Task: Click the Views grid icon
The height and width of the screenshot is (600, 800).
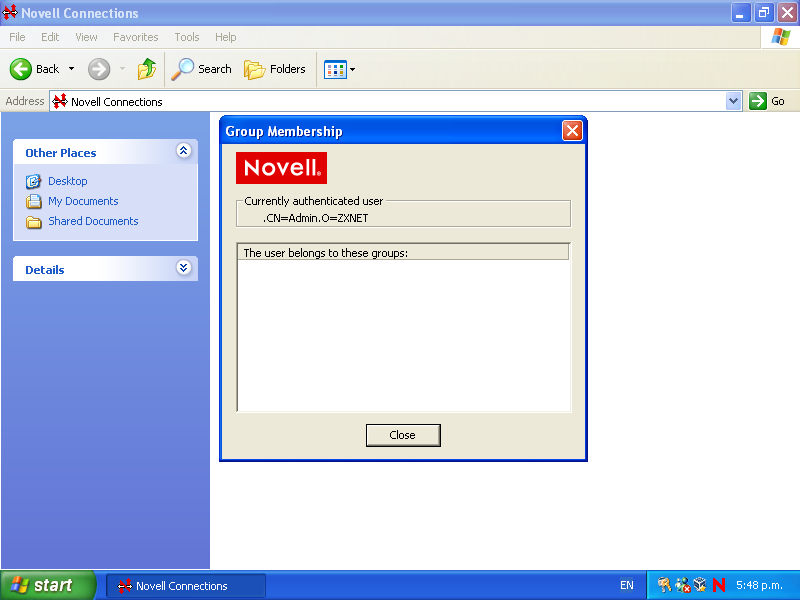Action: coord(335,69)
